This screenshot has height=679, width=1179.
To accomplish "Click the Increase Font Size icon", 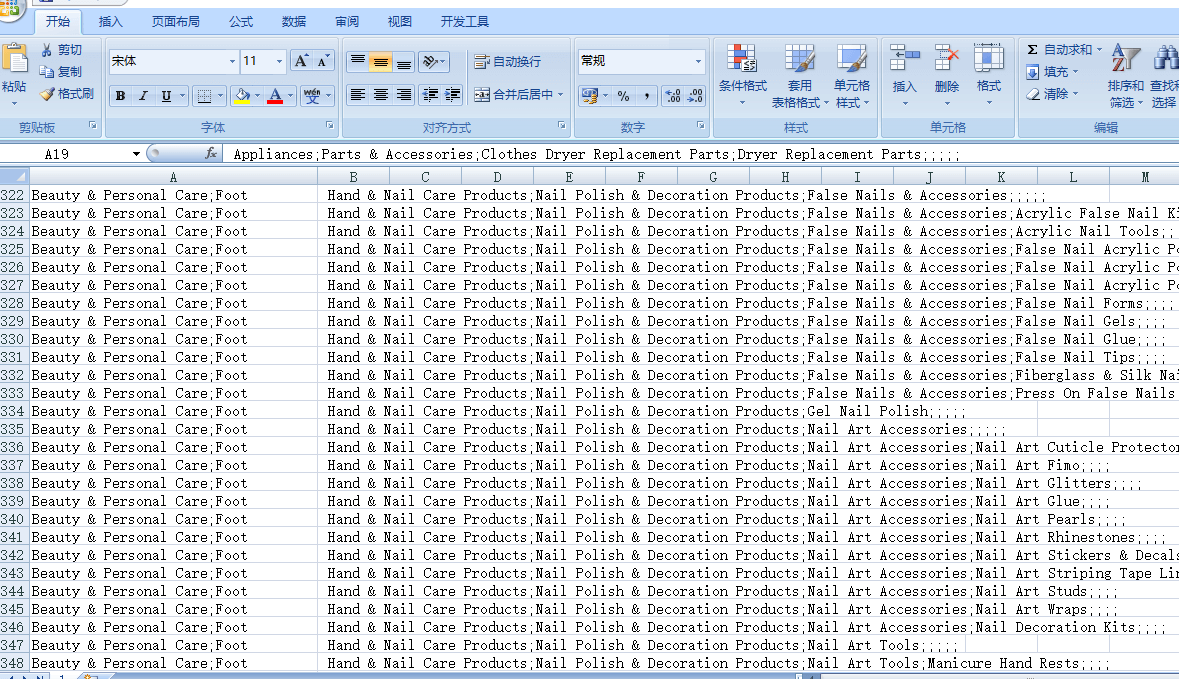I will pyautogui.click(x=300, y=61).
